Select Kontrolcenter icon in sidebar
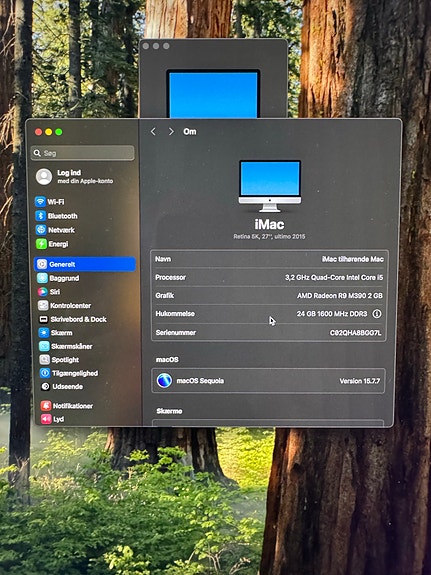431x575 pixels. pos(43,305)
